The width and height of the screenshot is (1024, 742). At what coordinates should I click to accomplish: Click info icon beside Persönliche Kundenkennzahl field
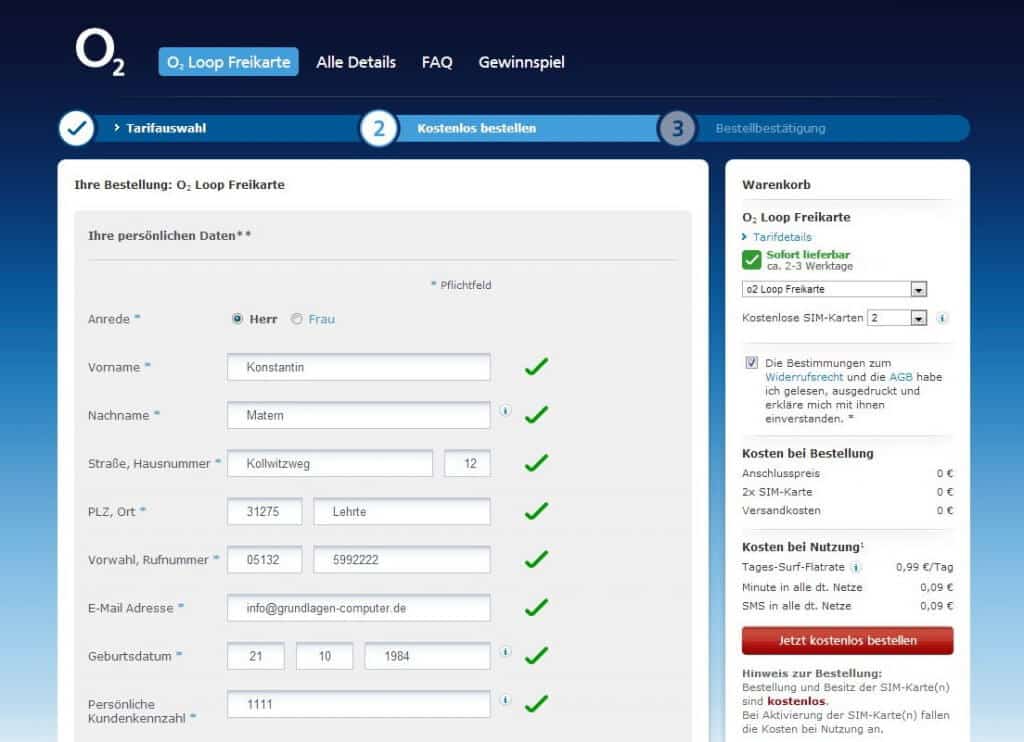(x=505, y=699)
